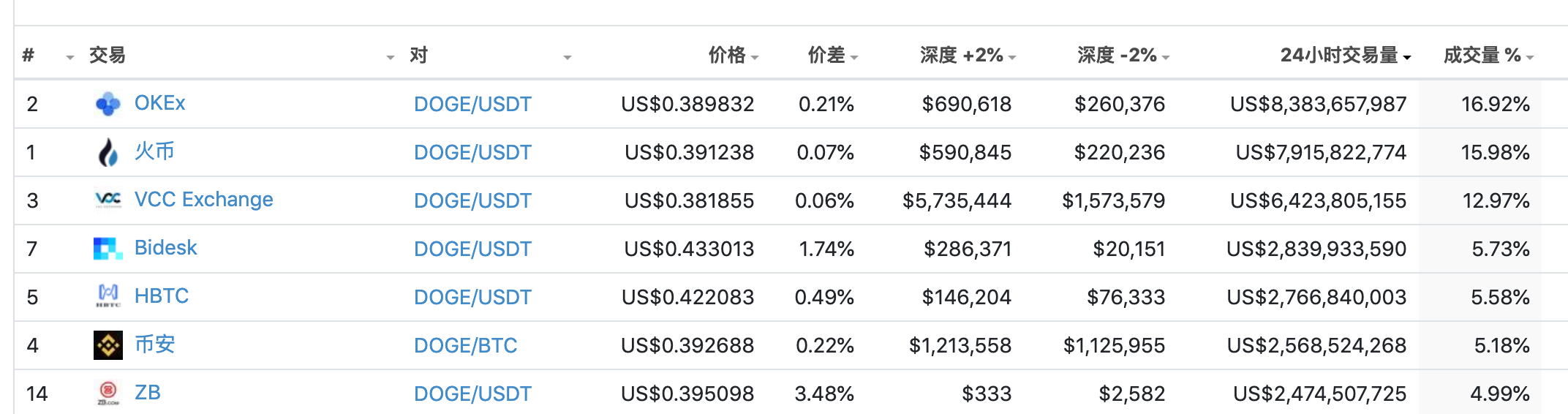Click the OKEx exchange logo icon
Screen dimensions: 1568x414
pyautogui.click(x=108, y=104)
